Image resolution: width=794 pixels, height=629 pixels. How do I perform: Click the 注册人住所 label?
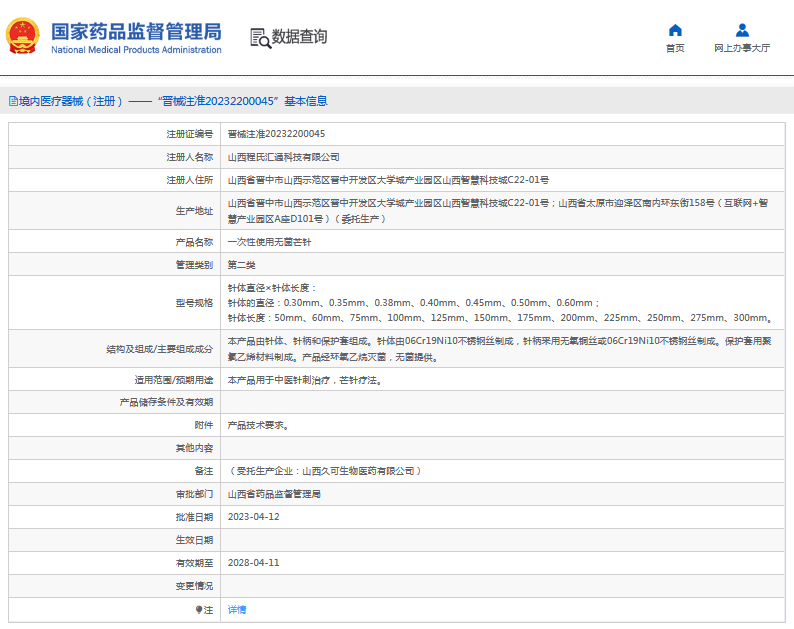[x=190, y=180]
